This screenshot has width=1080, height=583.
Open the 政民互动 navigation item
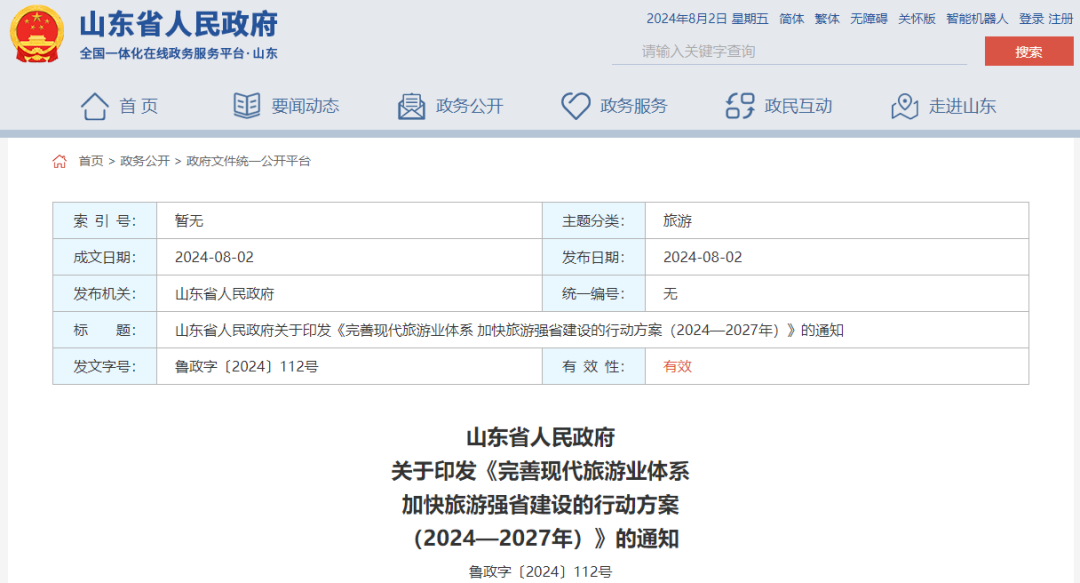(798, 106)
